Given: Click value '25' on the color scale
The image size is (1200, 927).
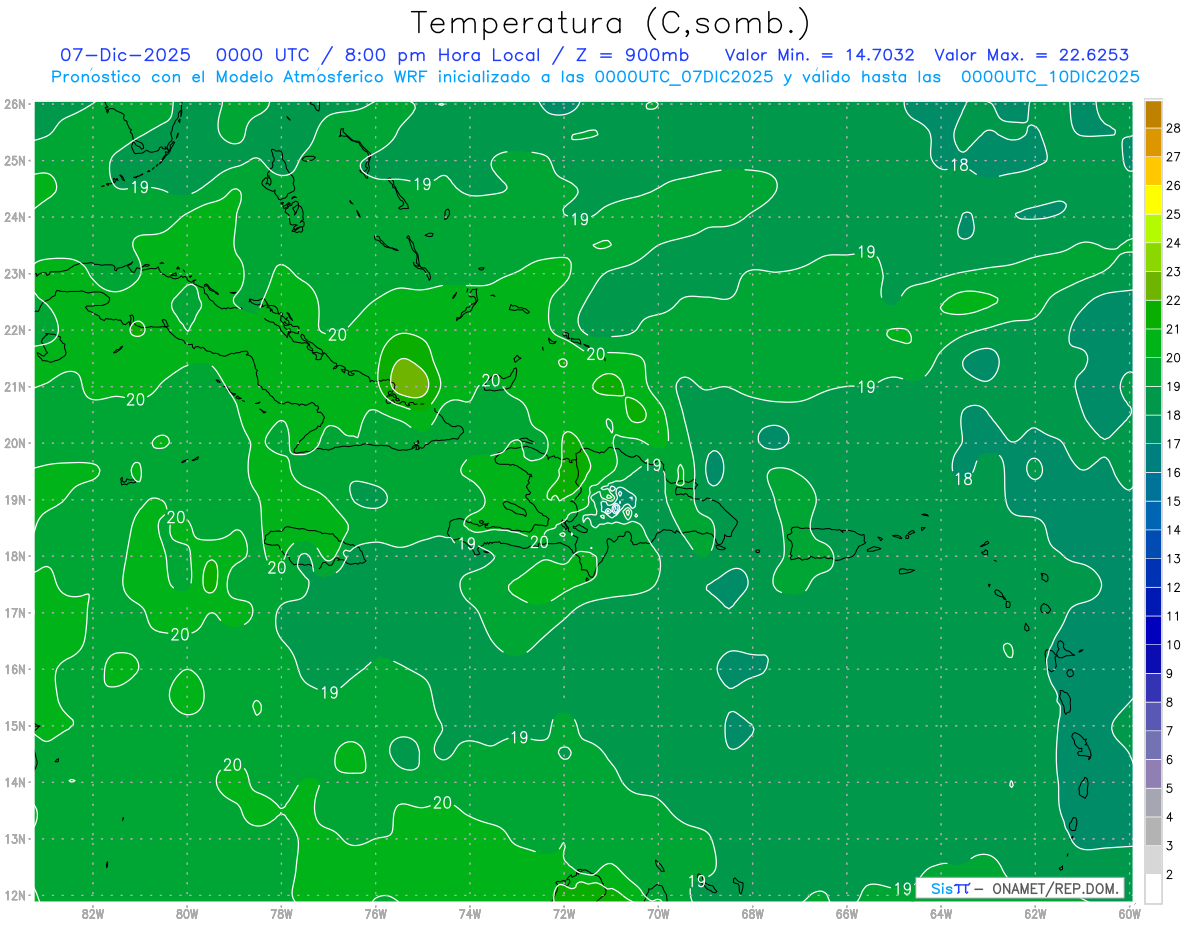Looking at the screenshot, I should click(1173, 214).
